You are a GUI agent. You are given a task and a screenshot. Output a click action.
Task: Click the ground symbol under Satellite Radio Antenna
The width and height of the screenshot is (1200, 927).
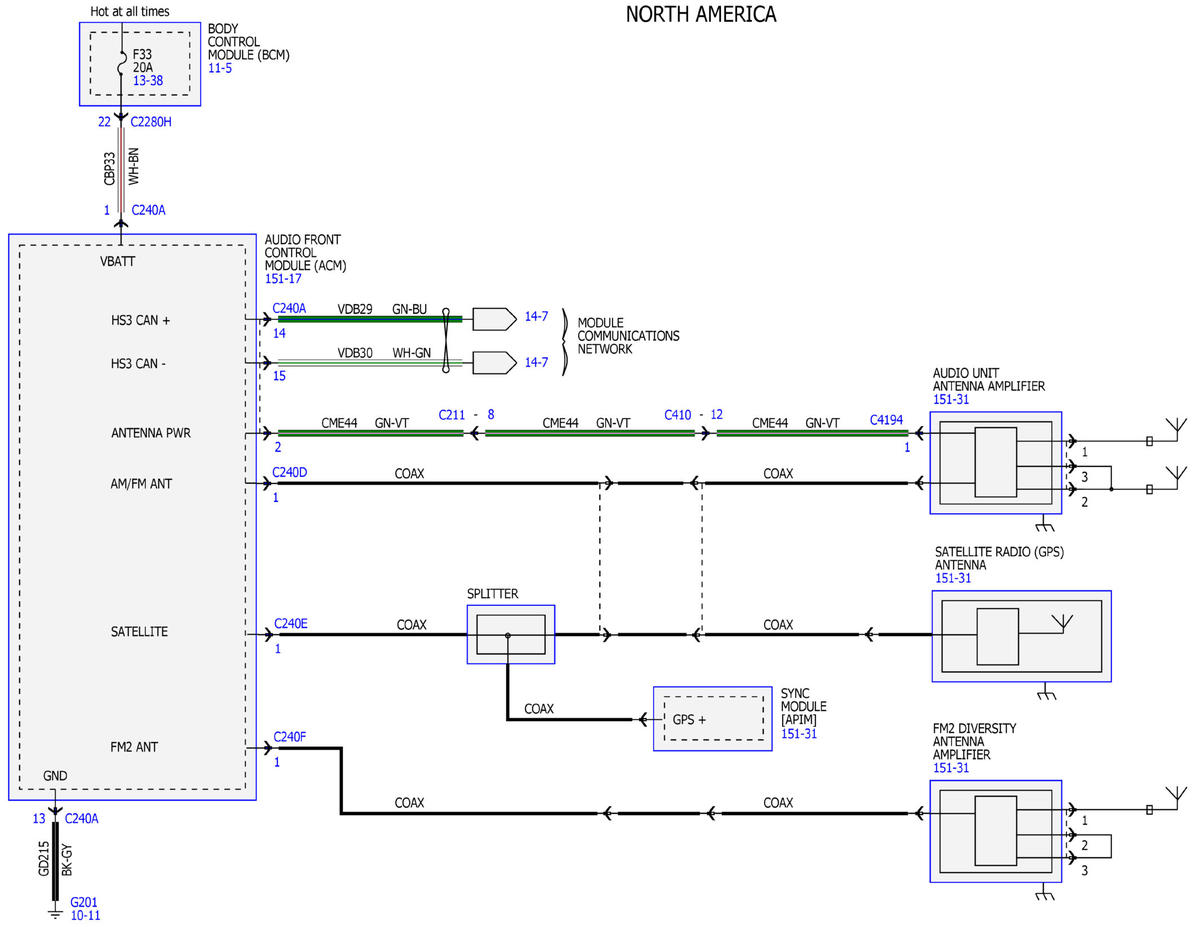[x=1045, y=692]
